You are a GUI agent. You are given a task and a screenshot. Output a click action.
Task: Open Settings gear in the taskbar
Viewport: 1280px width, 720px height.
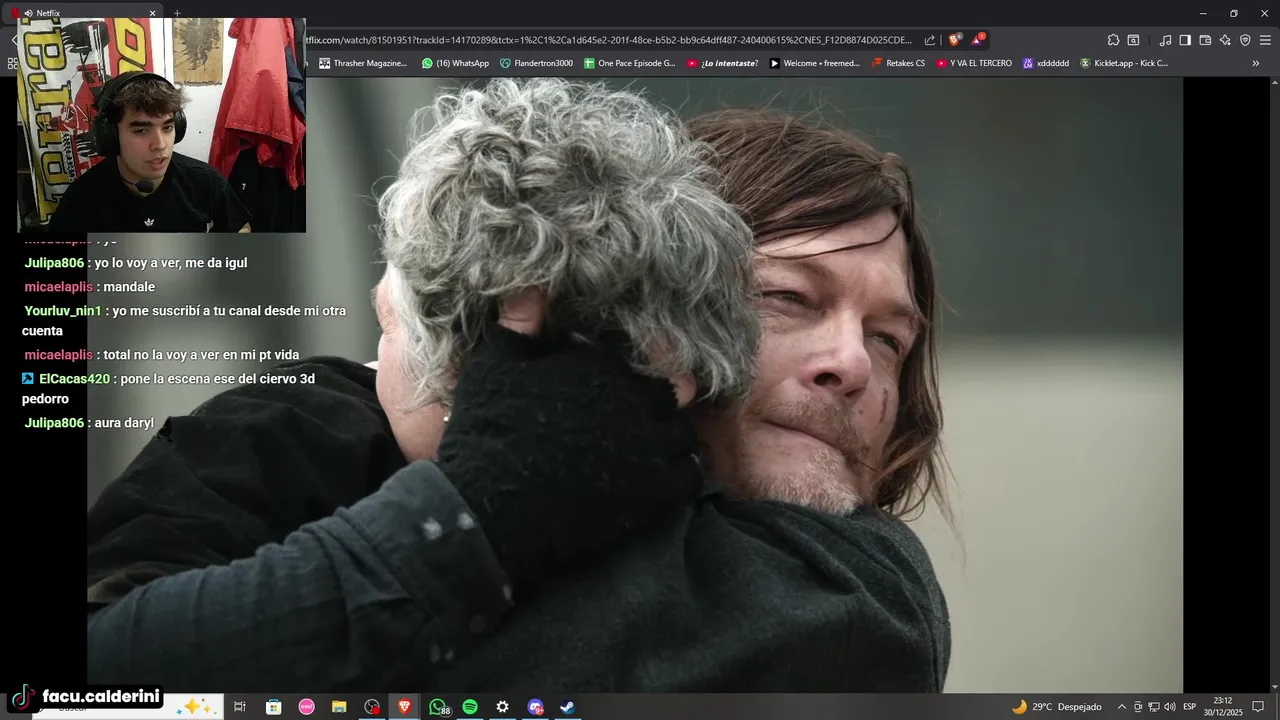coord(502,707)
